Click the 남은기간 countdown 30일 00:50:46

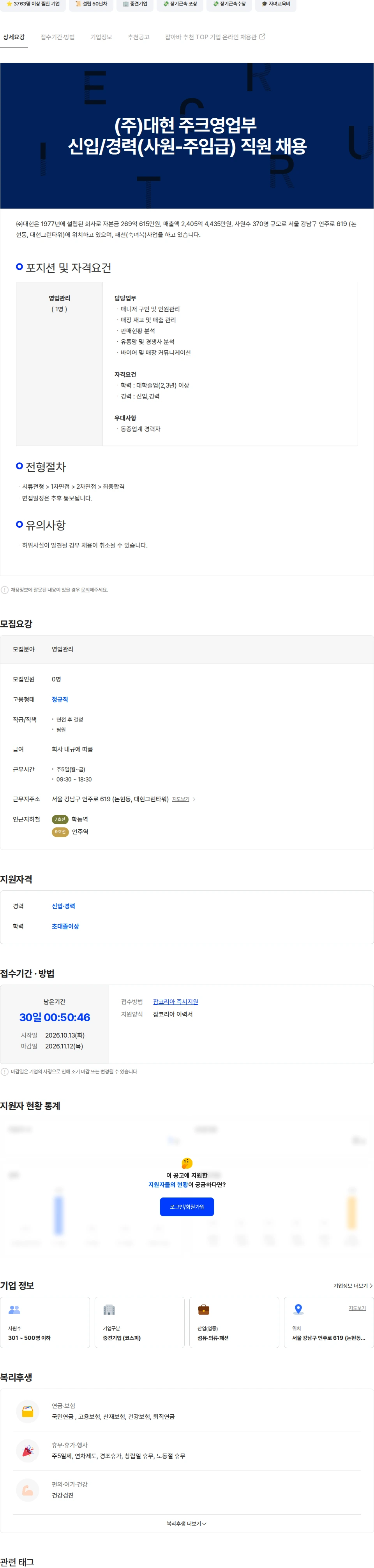54,1017
